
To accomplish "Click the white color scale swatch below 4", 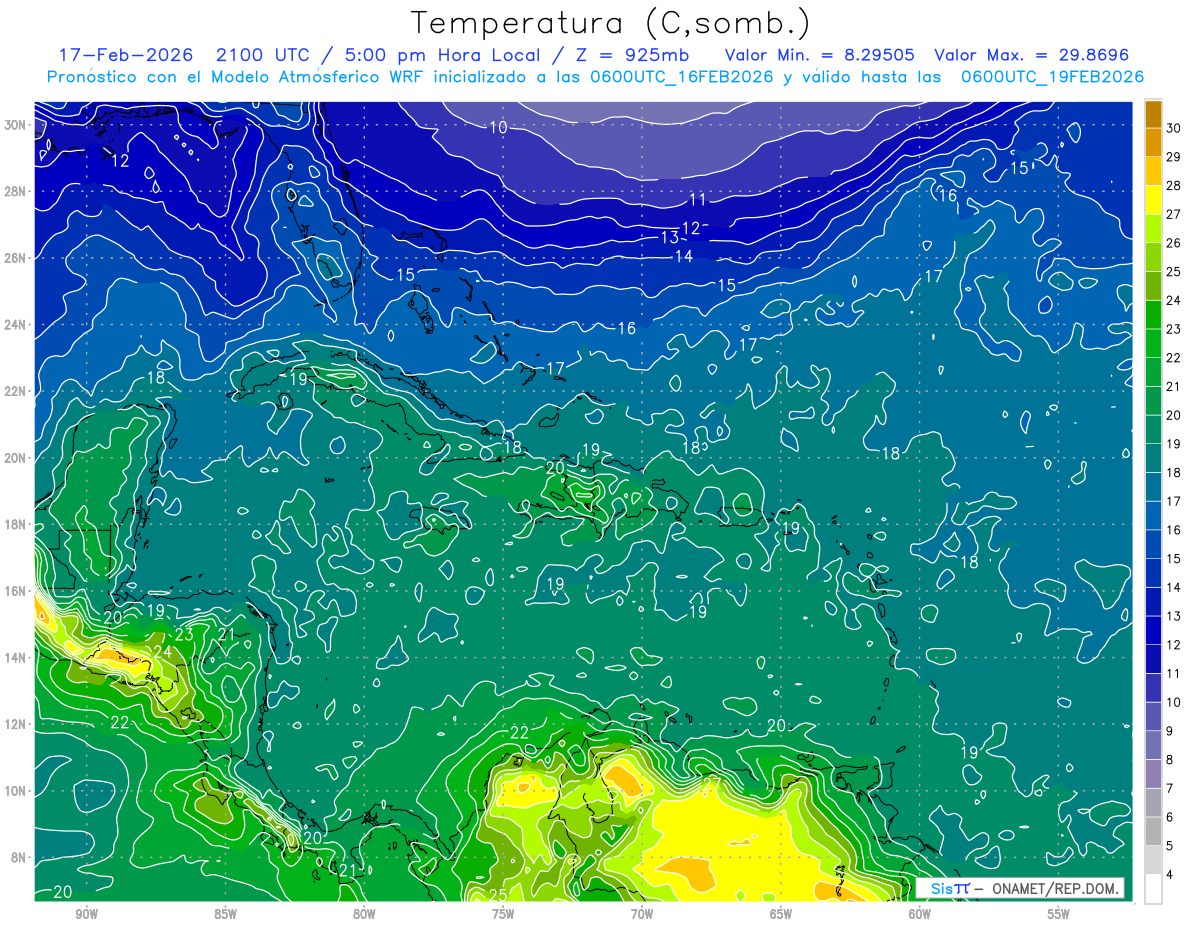I will (1153, 888).
